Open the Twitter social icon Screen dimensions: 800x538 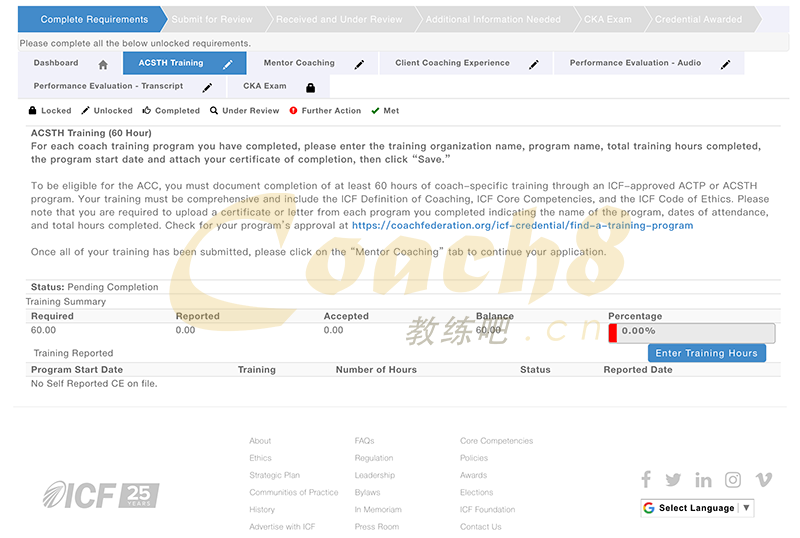tap(673, 480)
